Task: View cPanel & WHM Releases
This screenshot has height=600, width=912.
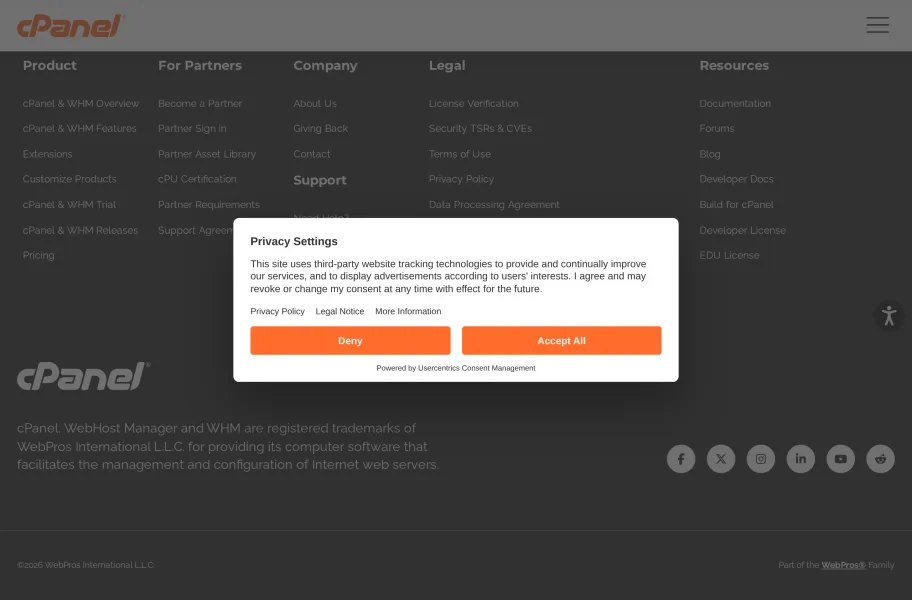Action: click(x=80, y=230)
